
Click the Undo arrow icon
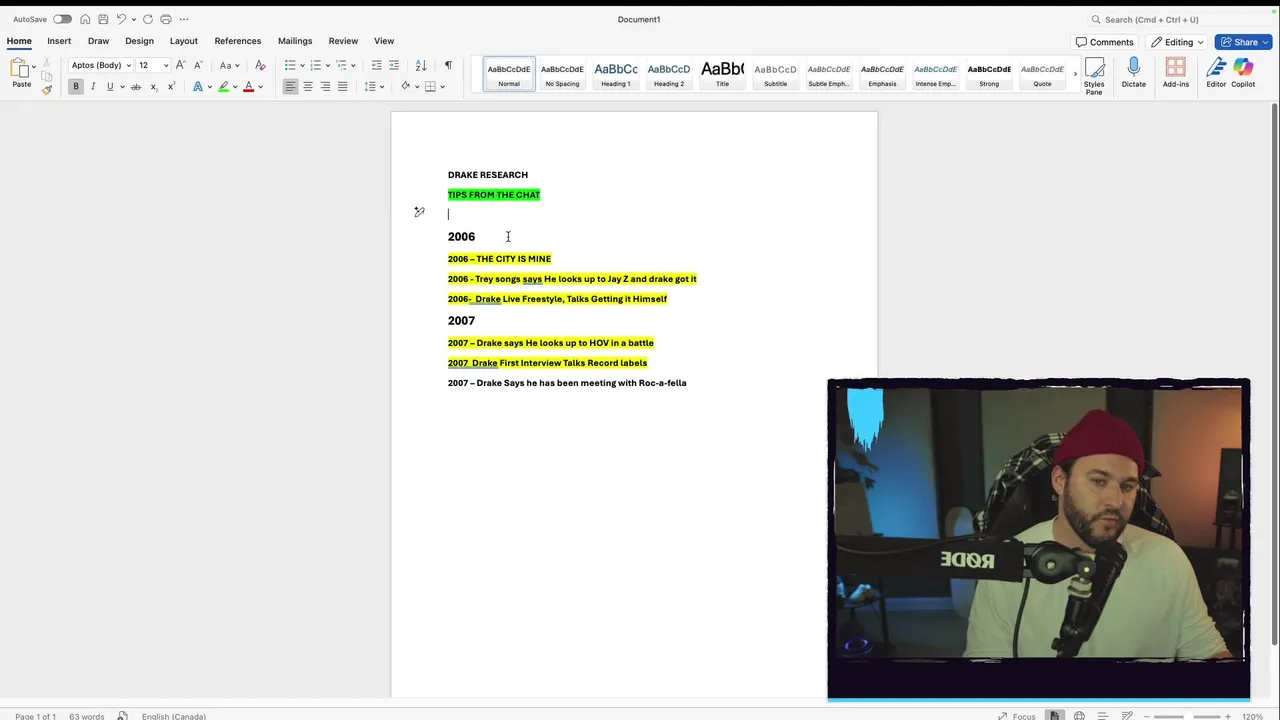pyautogui.click(x=121, y=19)
